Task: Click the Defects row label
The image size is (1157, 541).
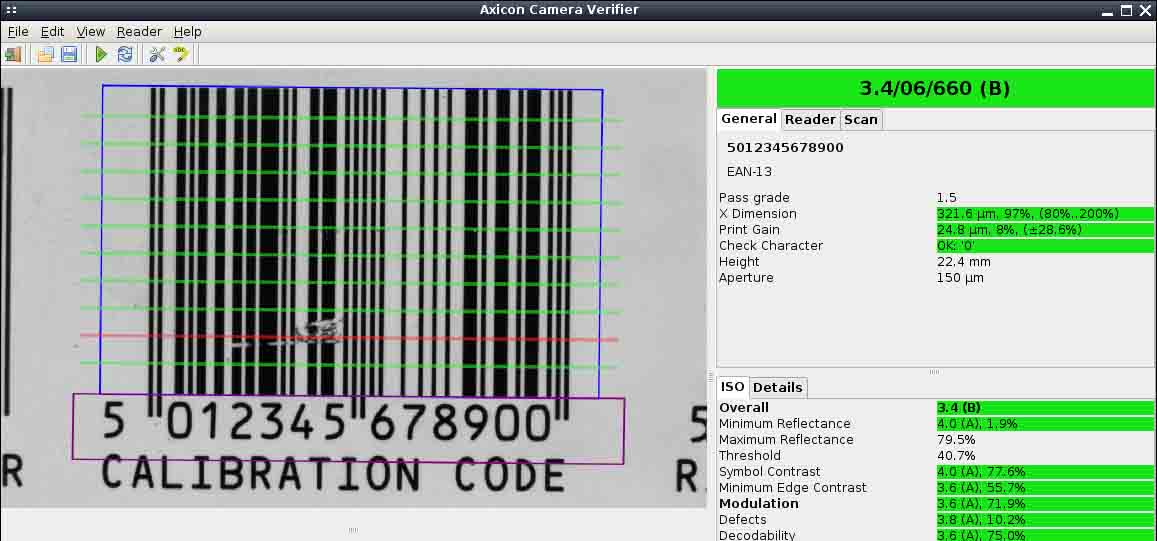Action: click(742, 520)
